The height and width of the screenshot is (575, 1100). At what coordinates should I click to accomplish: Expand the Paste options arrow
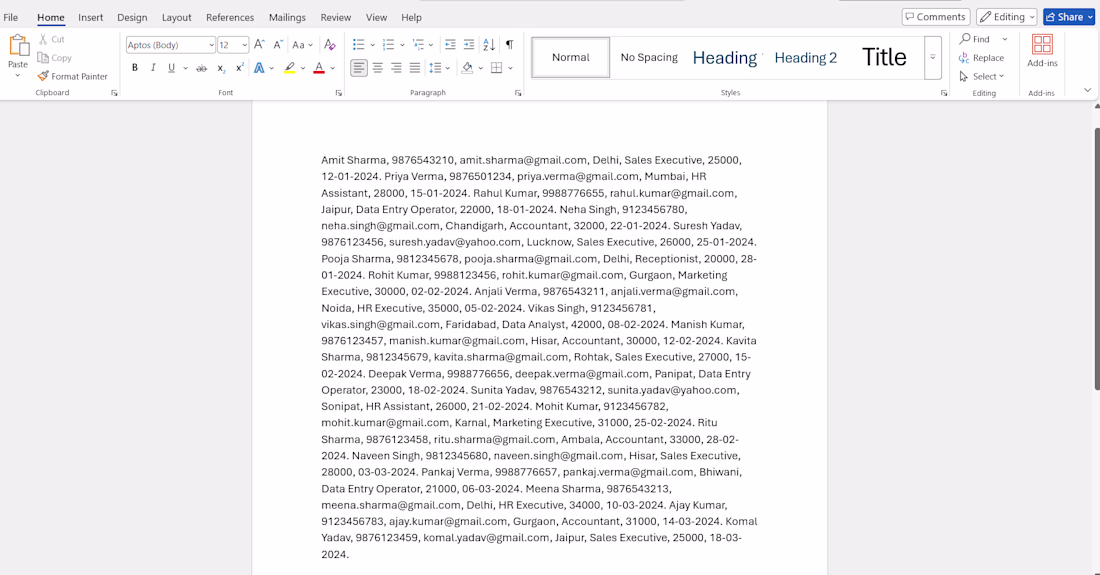(18, 75)
